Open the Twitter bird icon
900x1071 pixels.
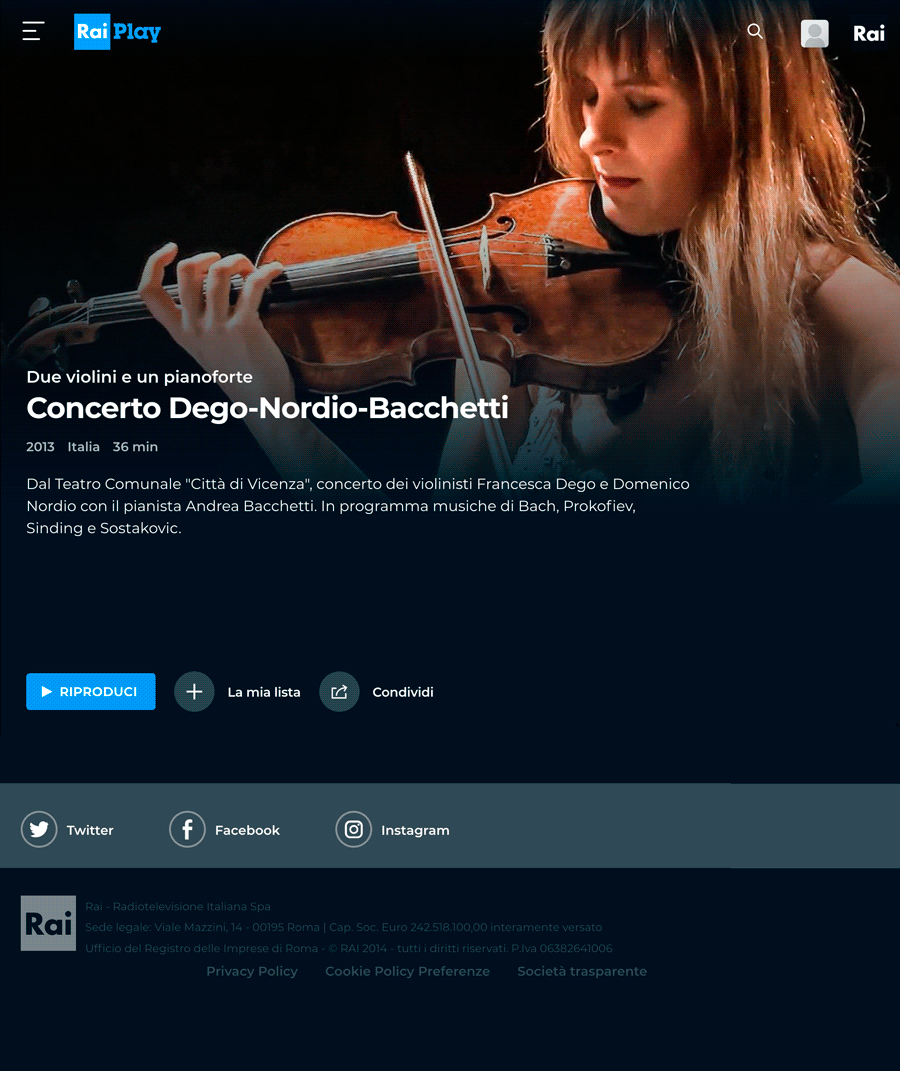click(x=39, y=829)
